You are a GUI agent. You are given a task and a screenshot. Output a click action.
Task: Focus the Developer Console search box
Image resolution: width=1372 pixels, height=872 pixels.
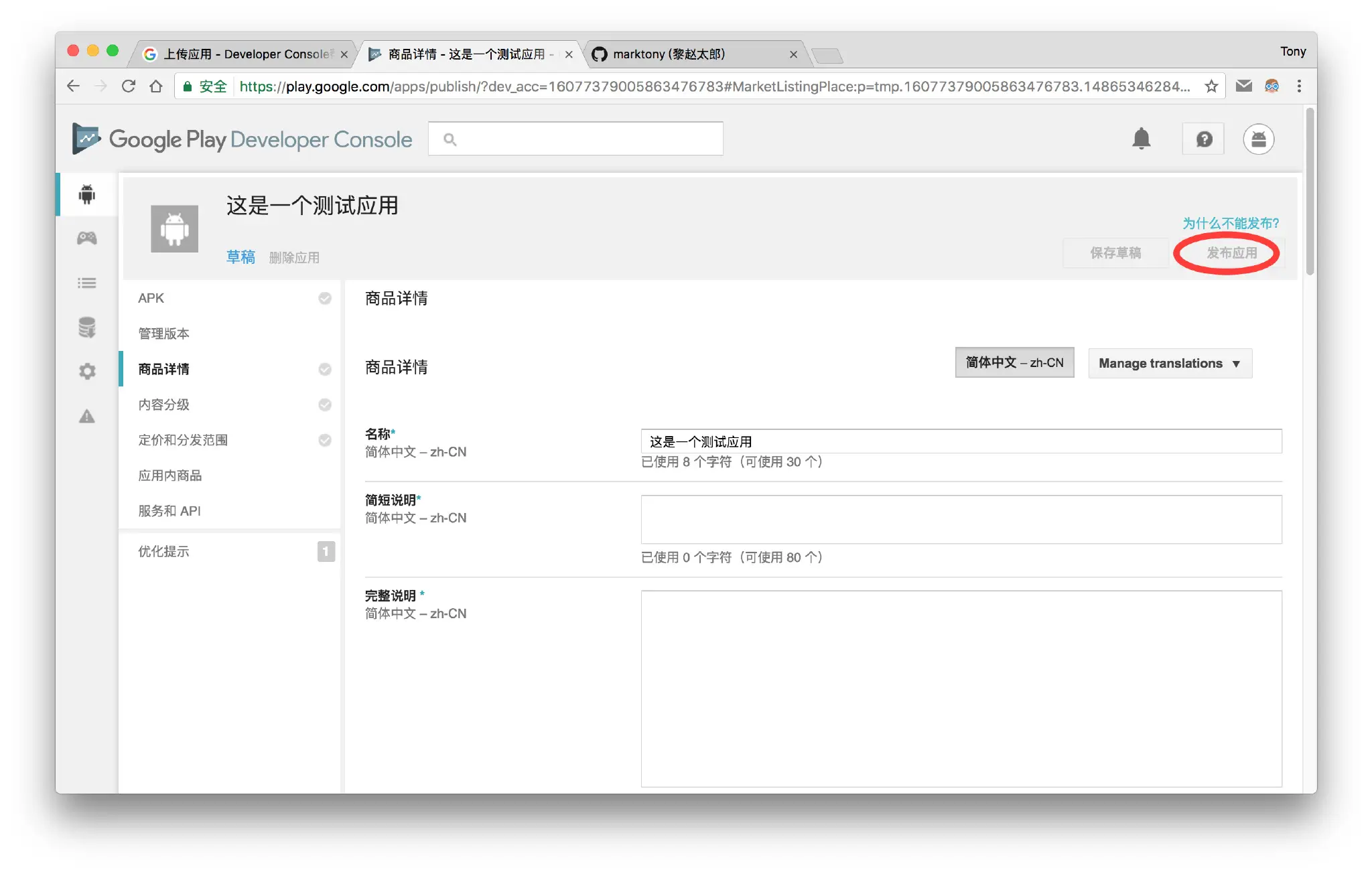click(x=575, y=139)
